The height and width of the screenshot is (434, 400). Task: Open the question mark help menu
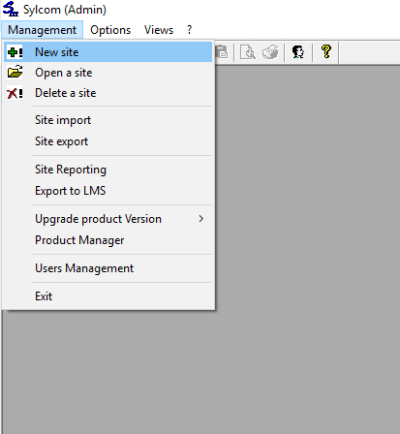point(189,30)
